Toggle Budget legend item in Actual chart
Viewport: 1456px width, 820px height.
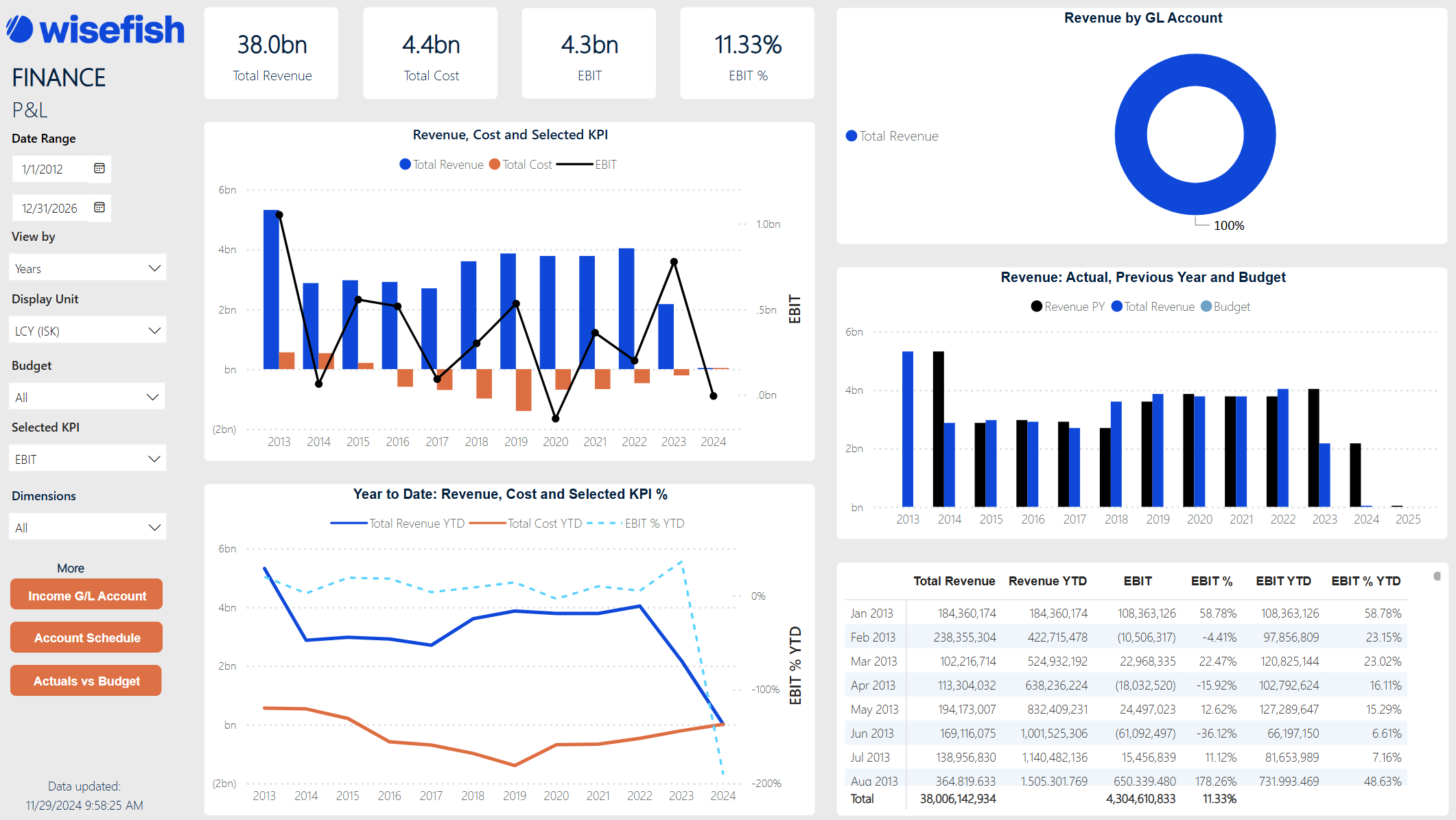(x=1225, y=307)
